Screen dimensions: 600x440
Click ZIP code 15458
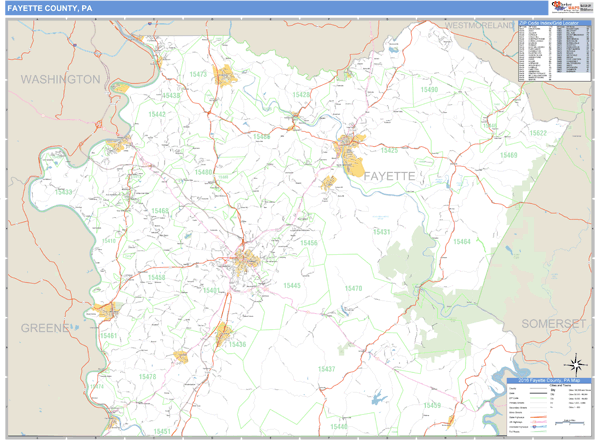[x=157, y=277]
